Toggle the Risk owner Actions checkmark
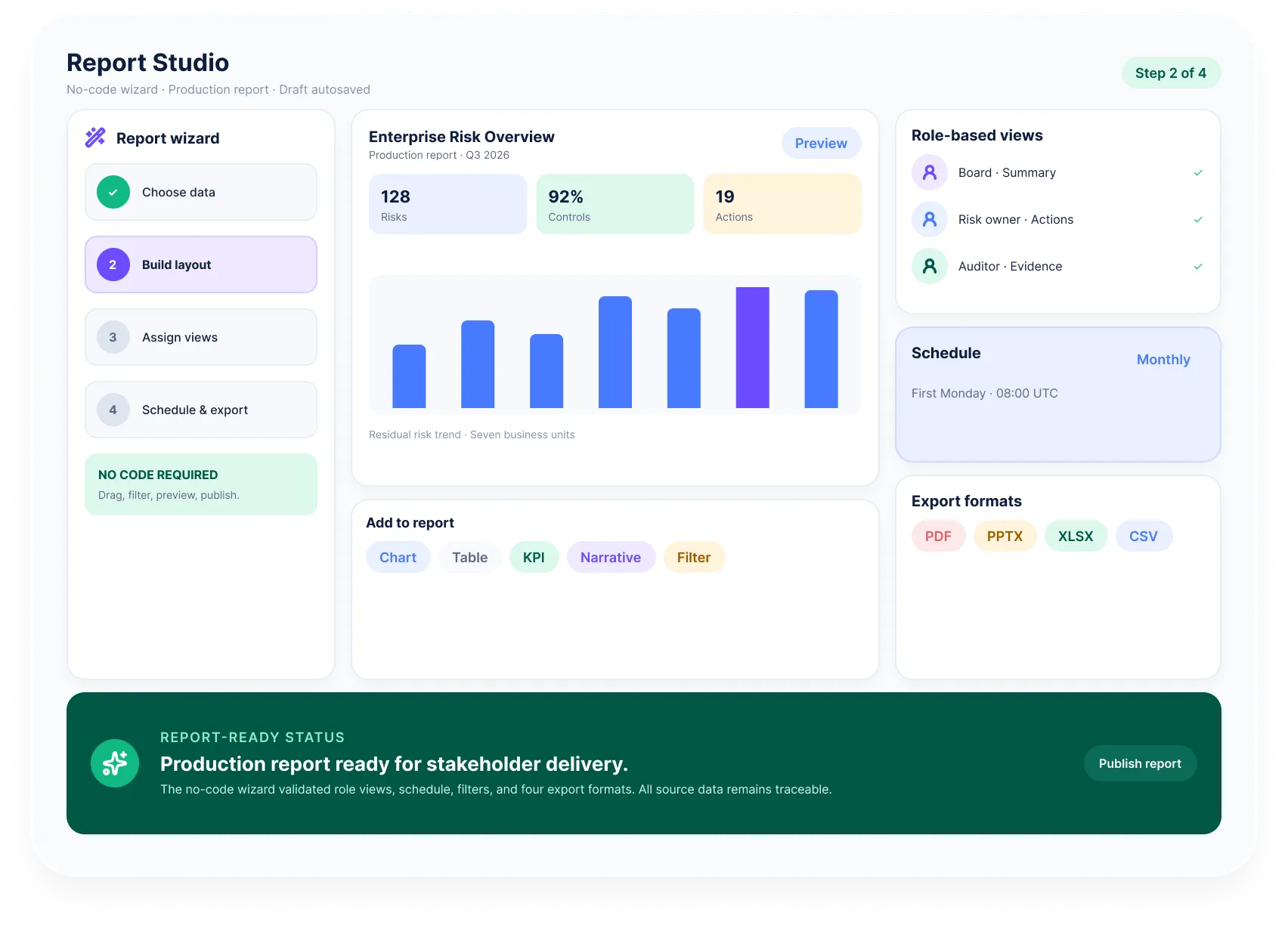Image resolution: width=1288 pixels, height=925 pixels. [1198, 219]
